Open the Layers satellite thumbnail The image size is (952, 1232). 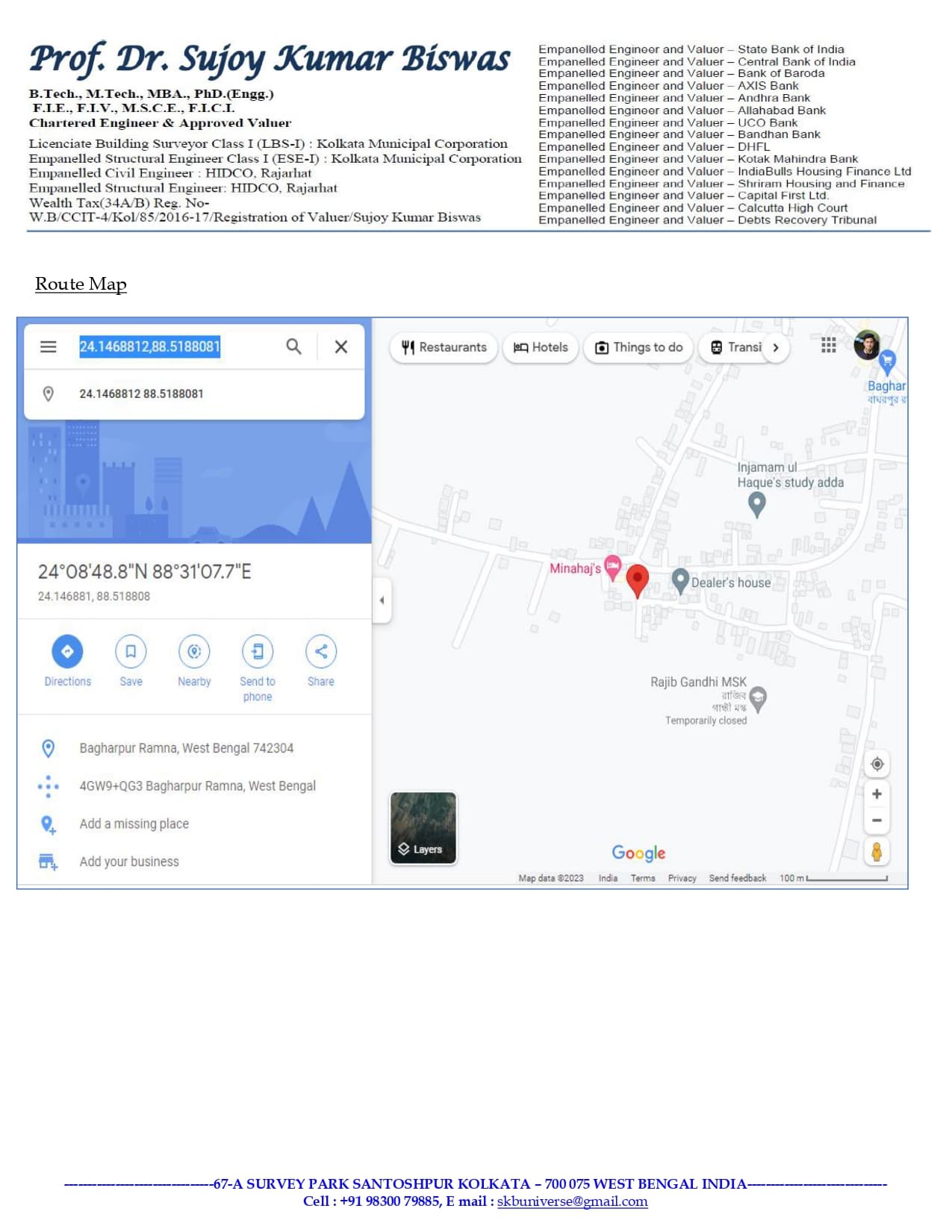423,828
